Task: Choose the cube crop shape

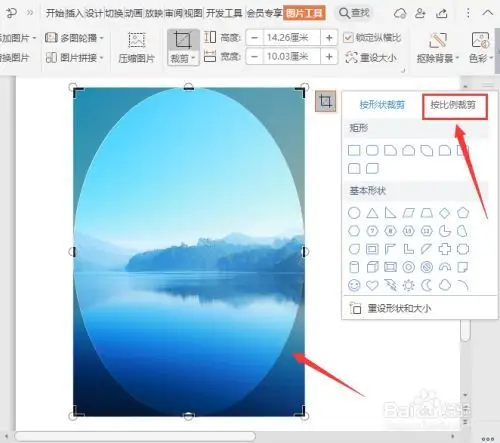Action: click(372, 267)
